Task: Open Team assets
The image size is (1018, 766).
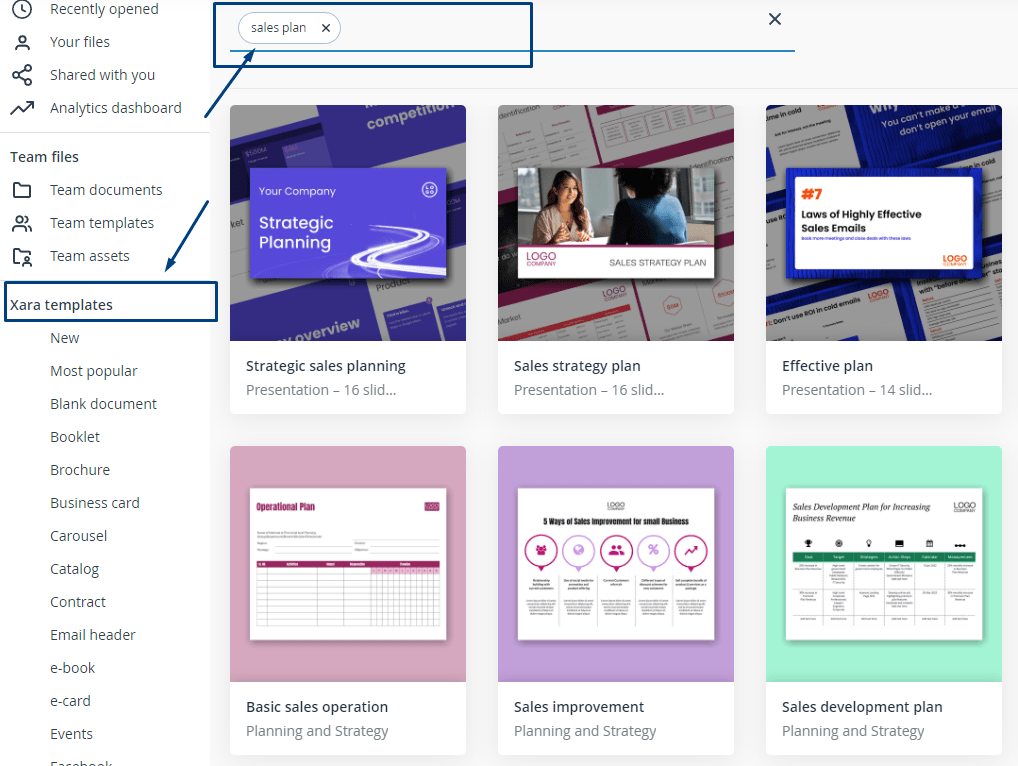Action: (x=90, y=256)
